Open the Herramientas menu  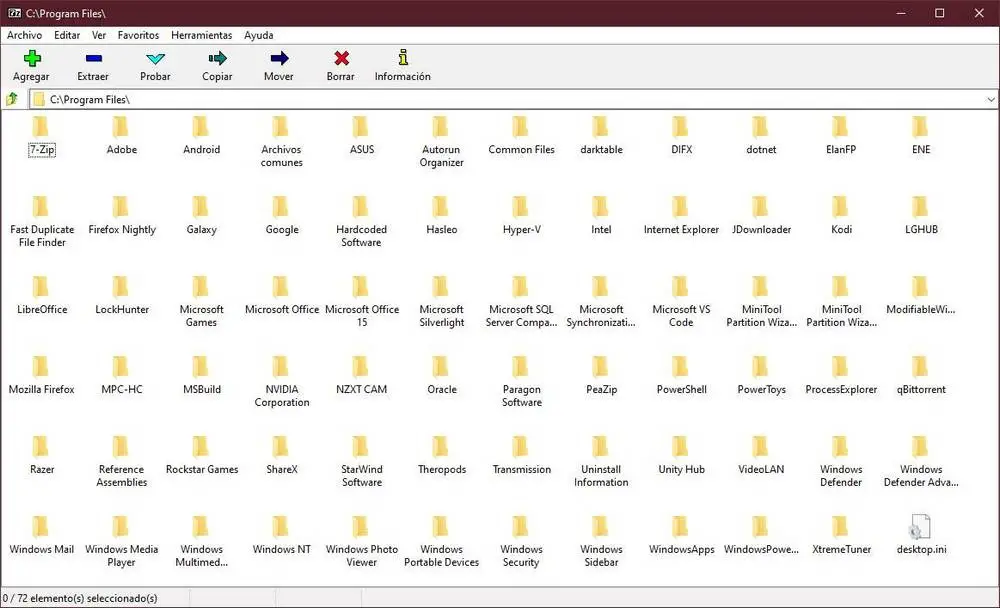201,35
